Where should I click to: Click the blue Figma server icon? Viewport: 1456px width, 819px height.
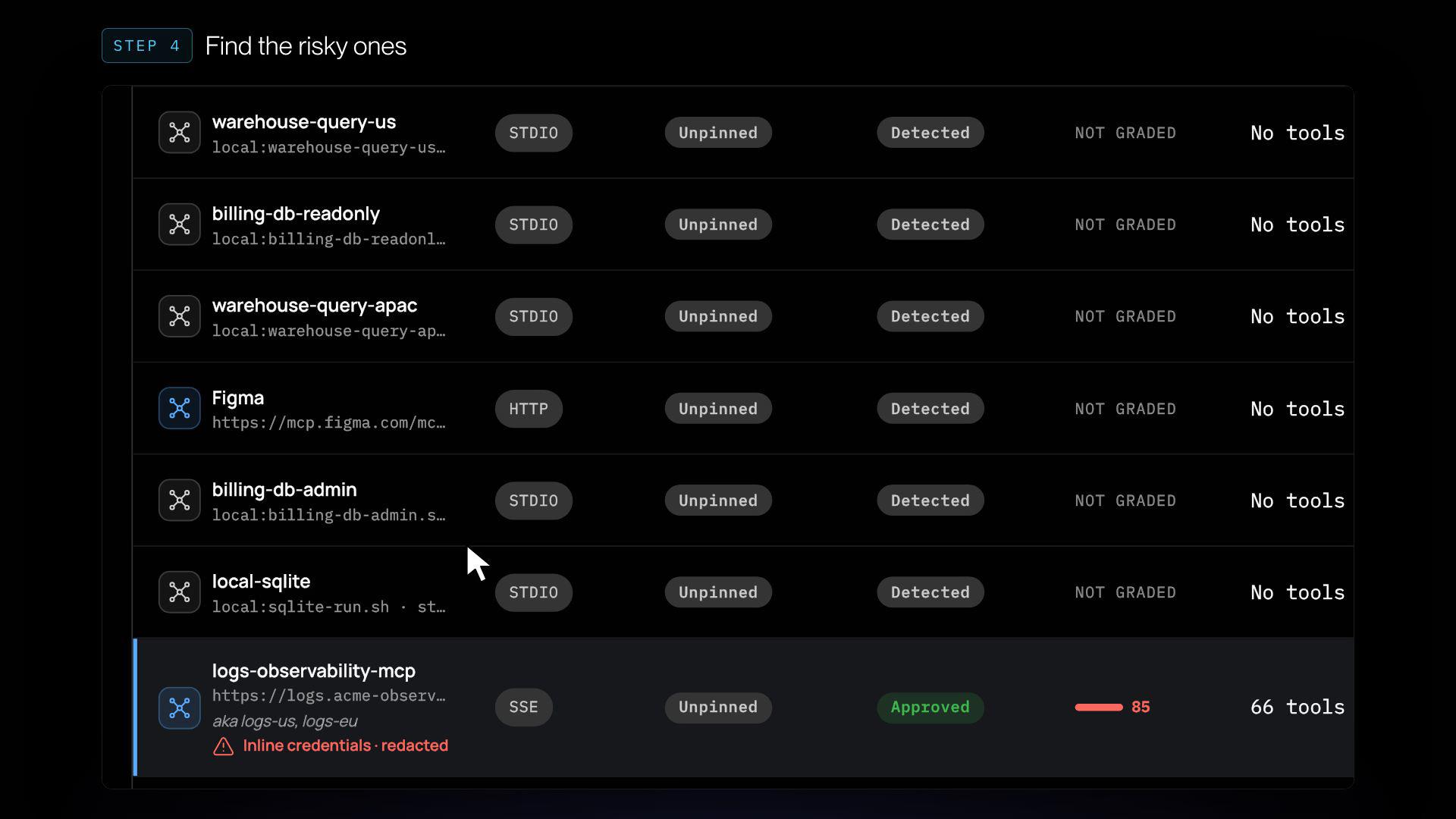(179, 409)
